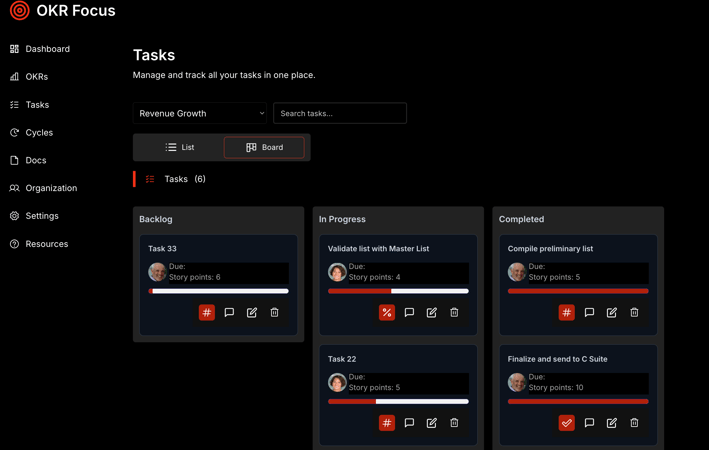709x450 pixels.
Task: Edit the Validate list with Master List task
Action: [432, 313]
